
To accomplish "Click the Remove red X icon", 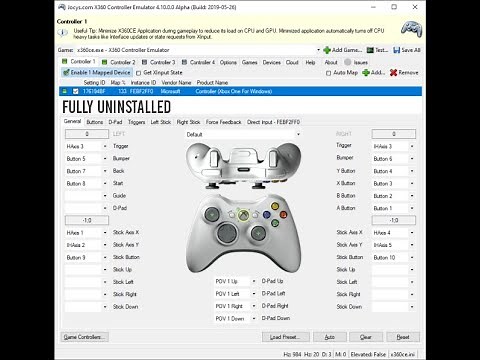I will pos(393,72).
